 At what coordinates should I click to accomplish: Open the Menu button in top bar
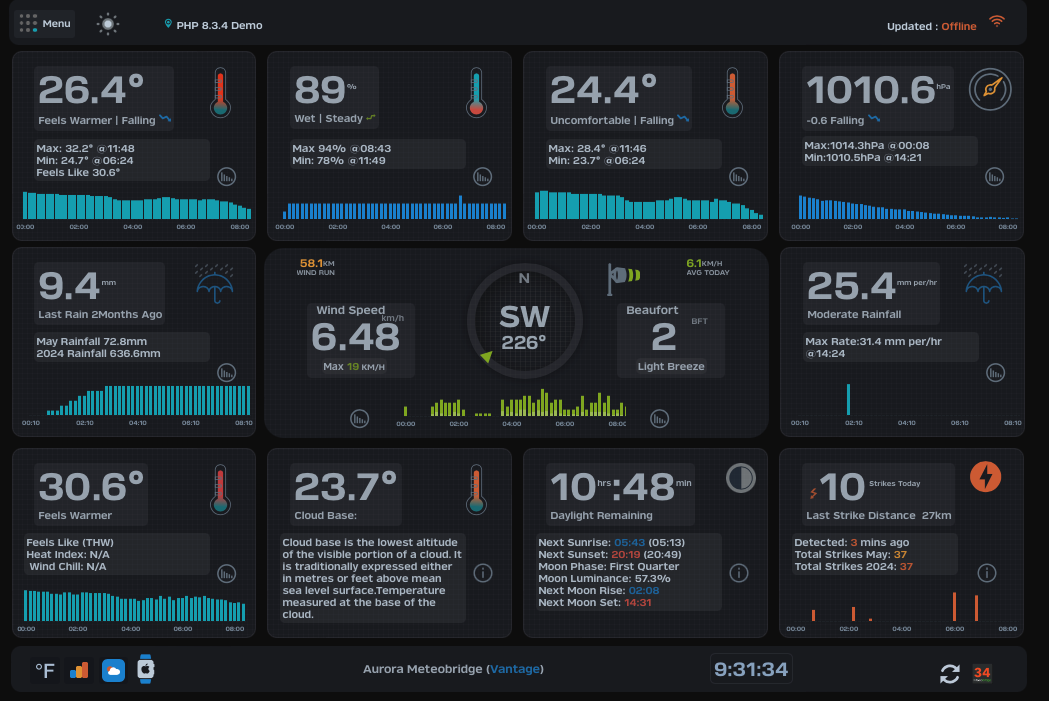45,24
